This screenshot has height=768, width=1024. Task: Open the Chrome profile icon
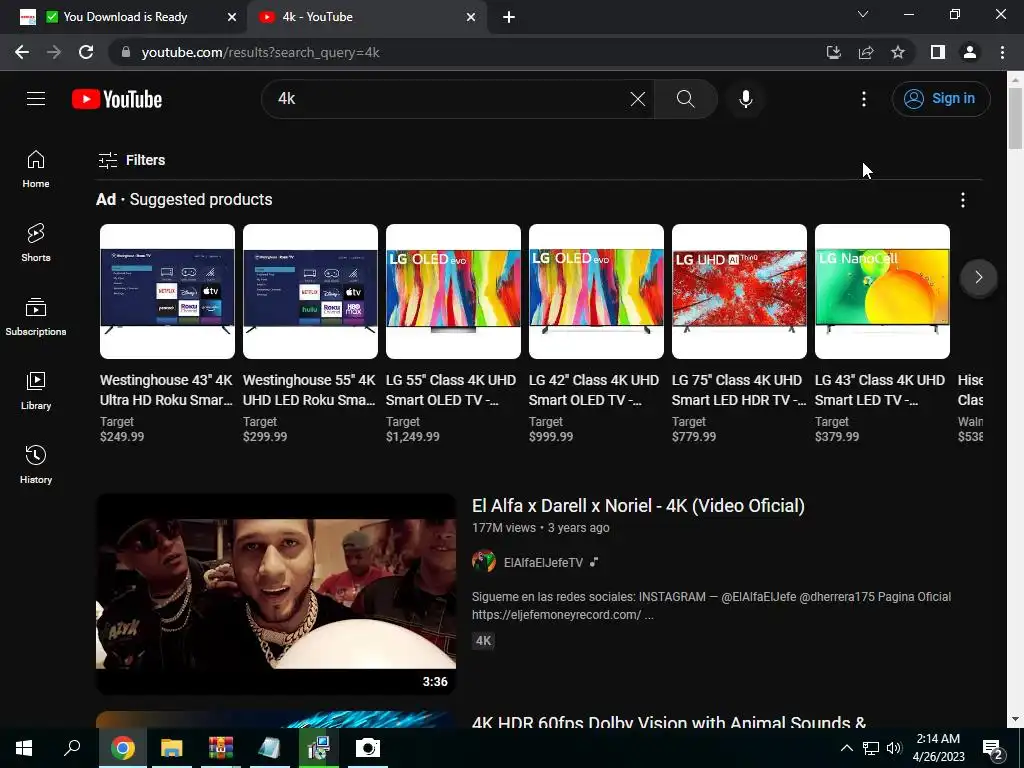(x=970, y=52)
